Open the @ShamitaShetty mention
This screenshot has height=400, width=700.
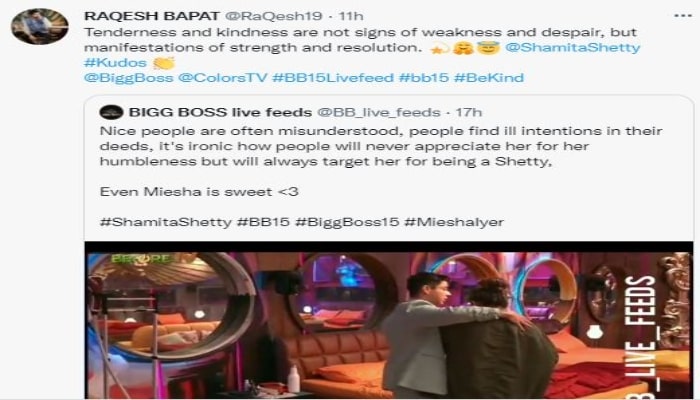tap(573, 47)
